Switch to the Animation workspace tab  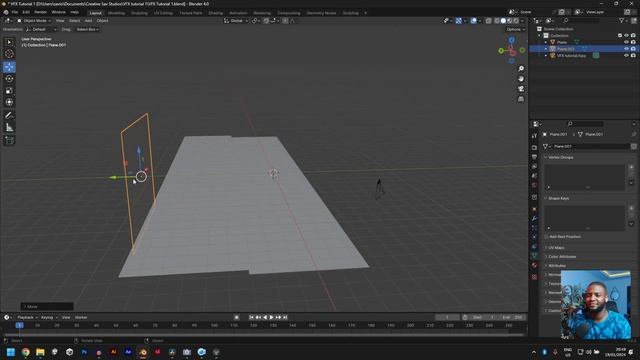(238, 13)
